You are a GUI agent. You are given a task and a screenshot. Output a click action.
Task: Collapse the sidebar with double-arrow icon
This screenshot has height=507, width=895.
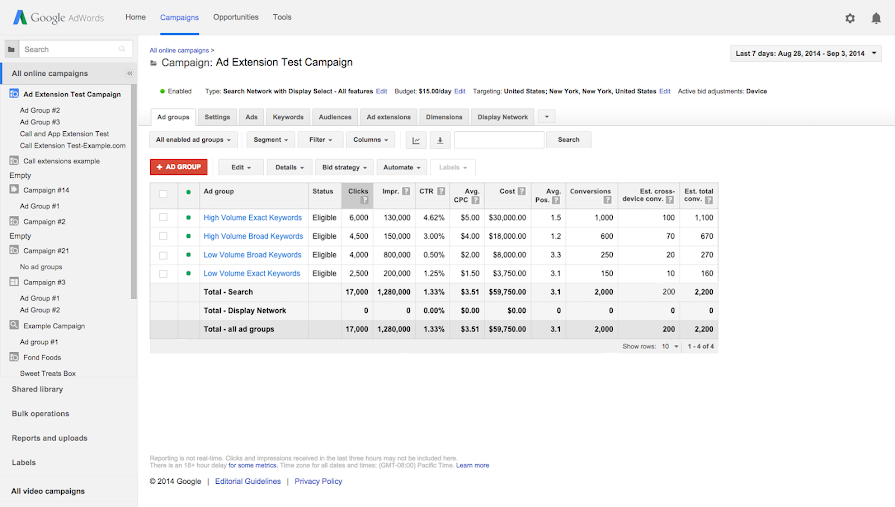click(x=129, y=74)
